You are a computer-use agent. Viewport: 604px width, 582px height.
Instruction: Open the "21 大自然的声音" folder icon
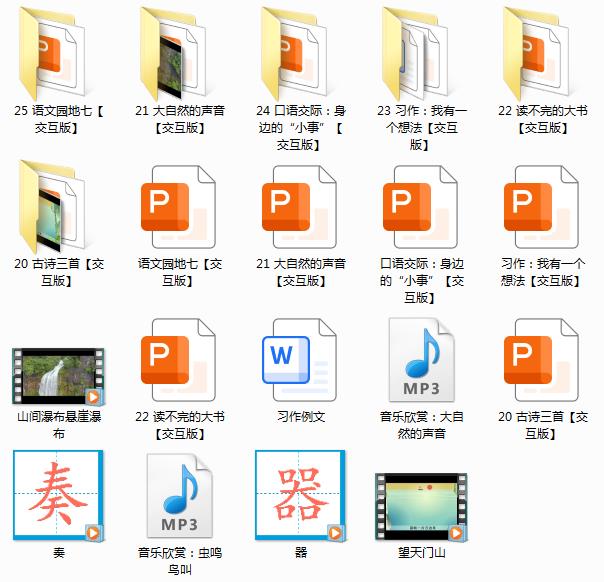click(180, 52)
